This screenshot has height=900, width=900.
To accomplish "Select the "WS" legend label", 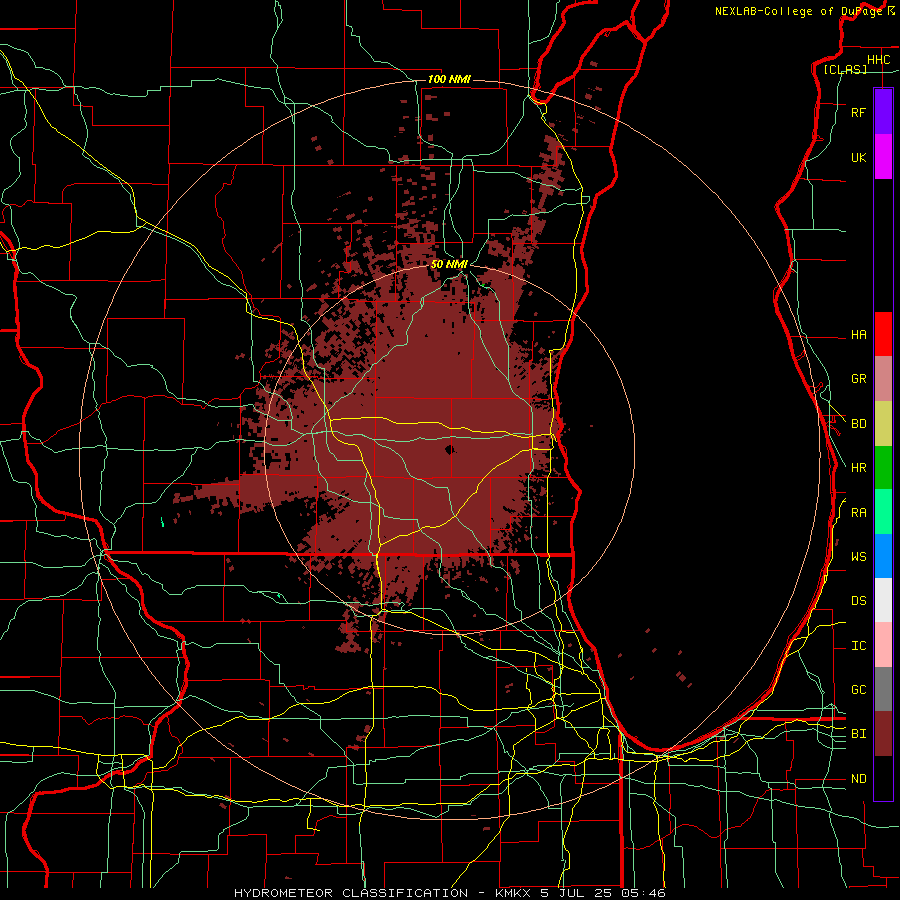I will click(858, 557).
